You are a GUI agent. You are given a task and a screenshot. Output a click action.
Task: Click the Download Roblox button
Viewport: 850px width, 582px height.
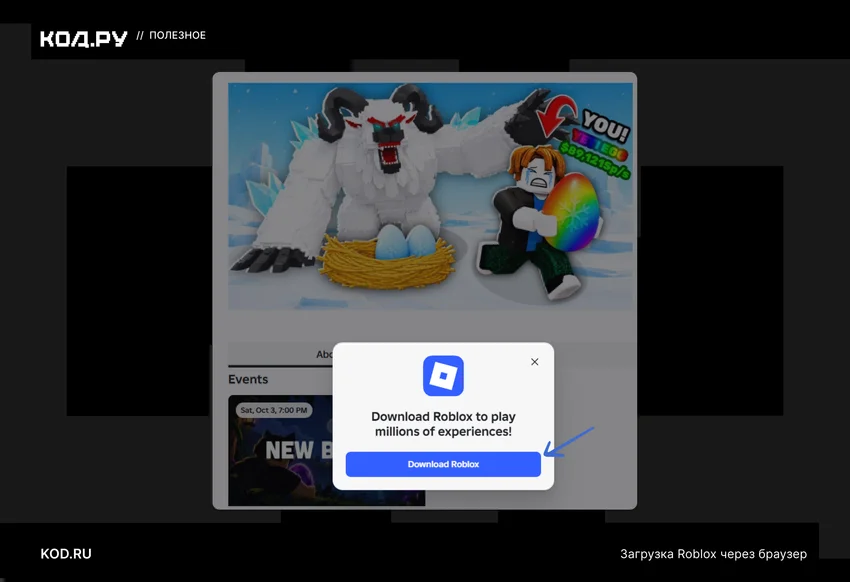coord(443,464)
